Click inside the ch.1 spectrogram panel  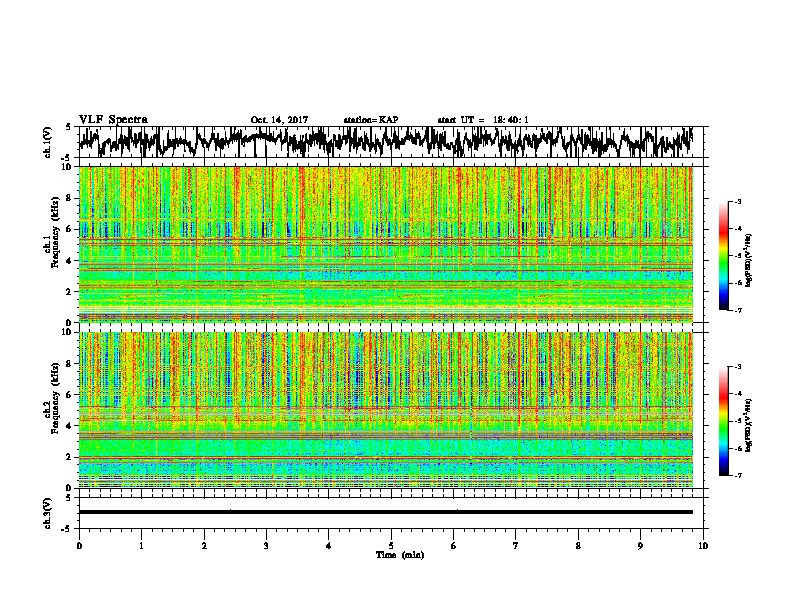(x=386, y=244)
